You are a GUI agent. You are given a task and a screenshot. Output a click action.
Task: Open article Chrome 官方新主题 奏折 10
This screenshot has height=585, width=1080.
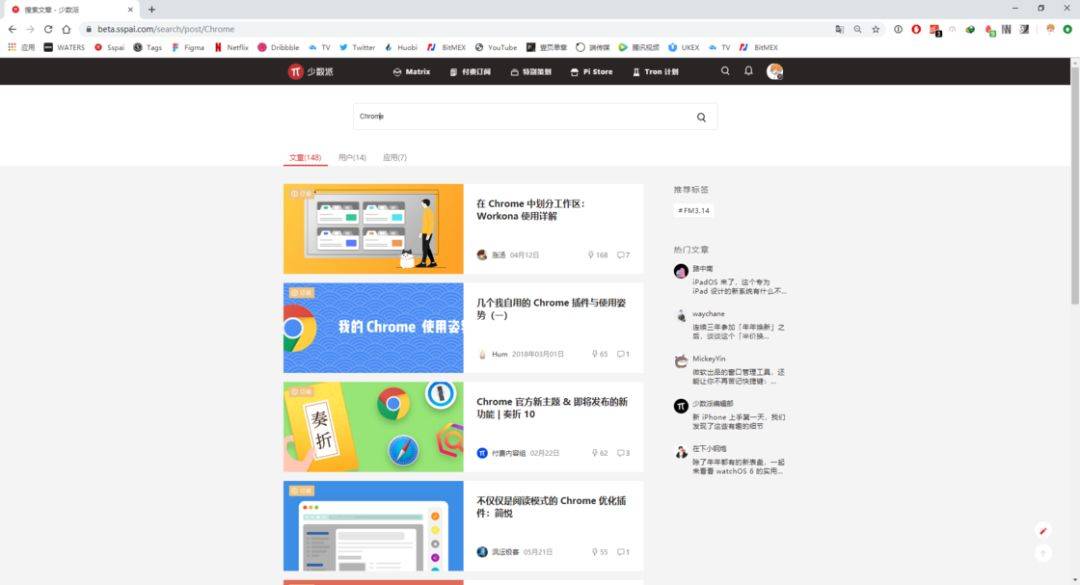[x=552, y=408]
